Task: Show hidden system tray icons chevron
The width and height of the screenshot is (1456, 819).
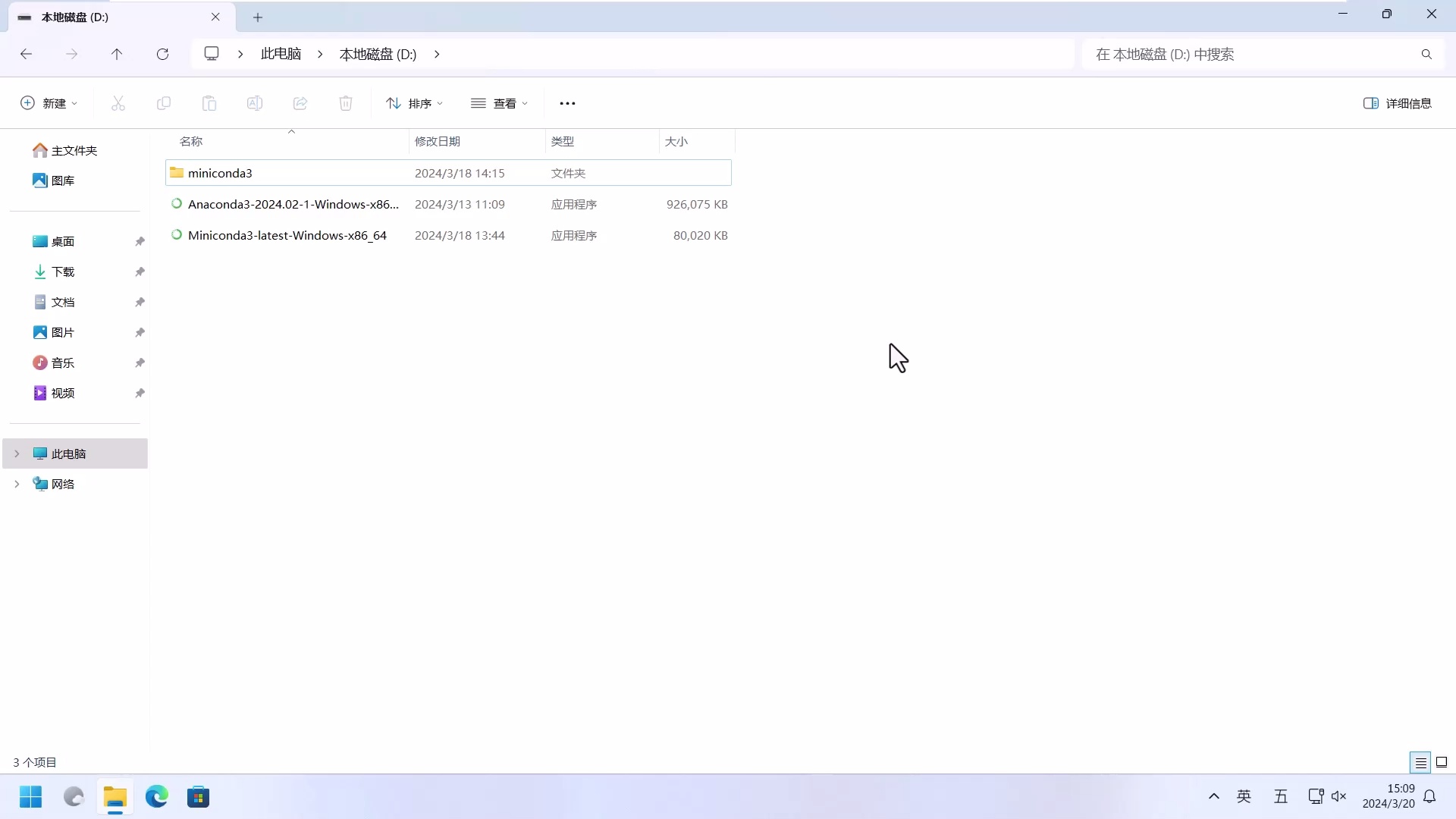Action: [1213, 796]
